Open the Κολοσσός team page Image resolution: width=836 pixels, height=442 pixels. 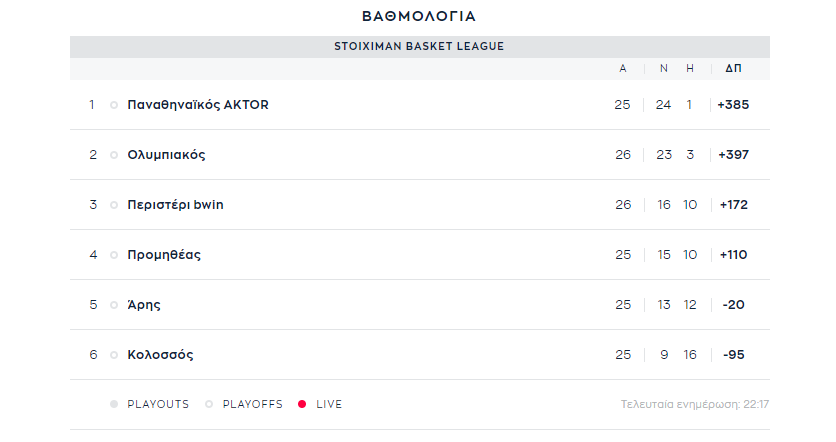click(x=160, y=355)
